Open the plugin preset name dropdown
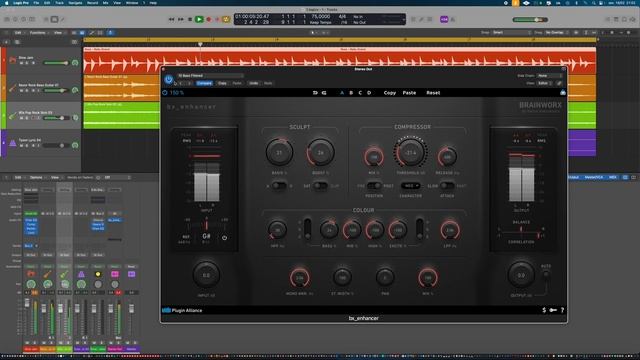Image resolution: width=640 pixels, height=360 pixels. tap(210, 76)
